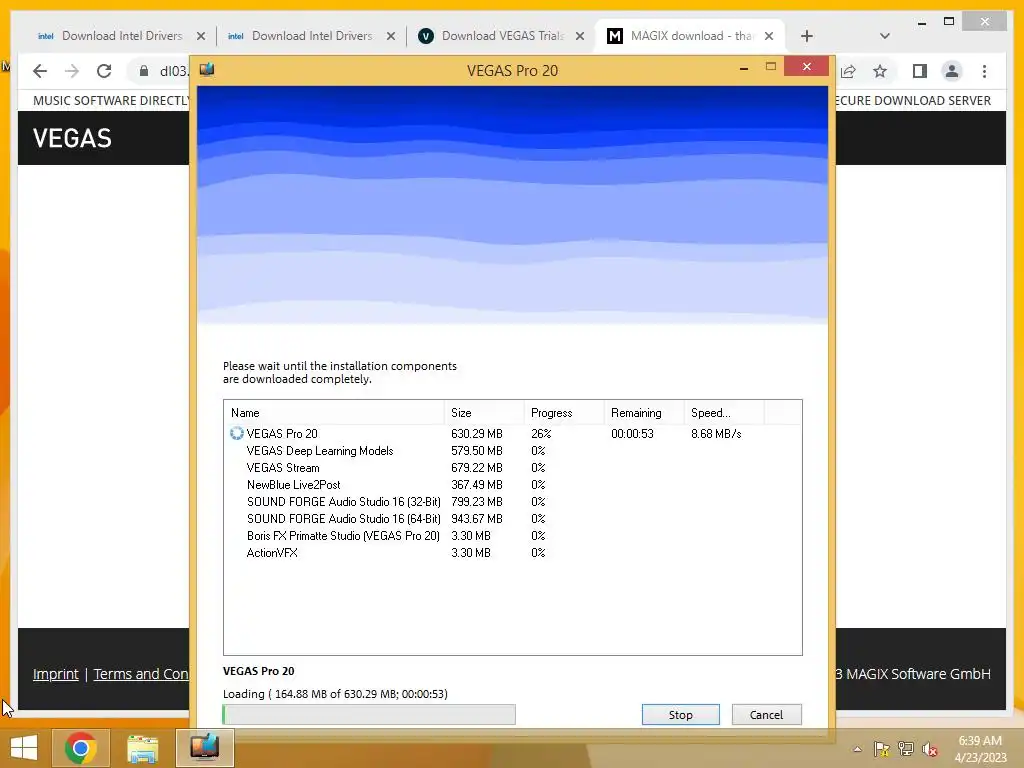Image resolution: width=1024 pixels, height=768 pixels.
Task: Click the VEGAS logo on the webpage
Action: click(72, 138)
